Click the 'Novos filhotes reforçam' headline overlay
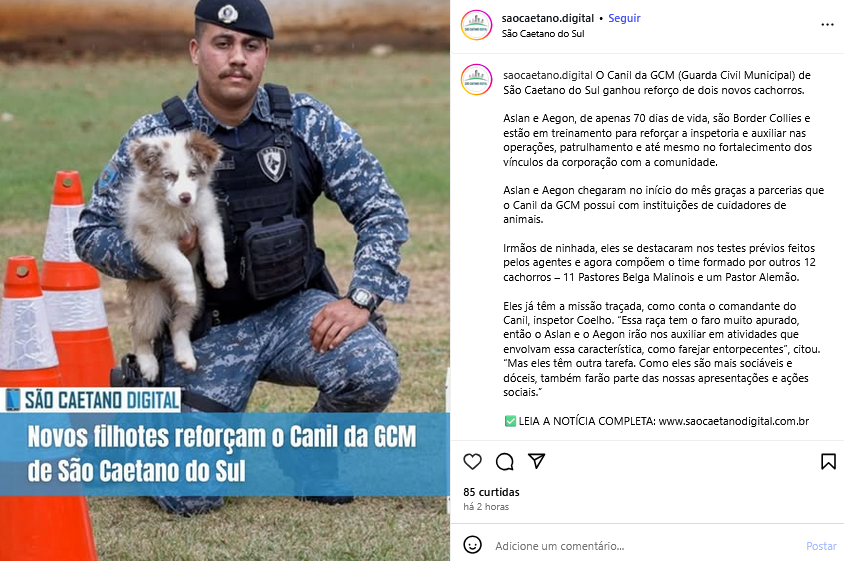844x561 pixels. pyautogui.click(x=224, y=454)
